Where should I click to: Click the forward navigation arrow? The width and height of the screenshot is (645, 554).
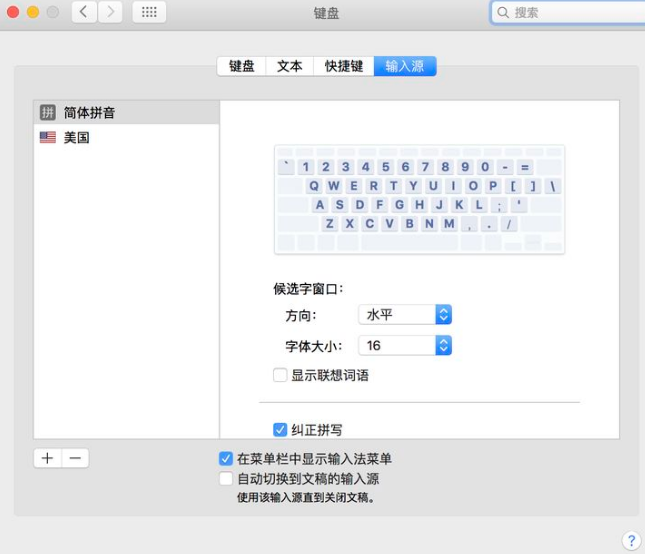(x=109, y=13)
